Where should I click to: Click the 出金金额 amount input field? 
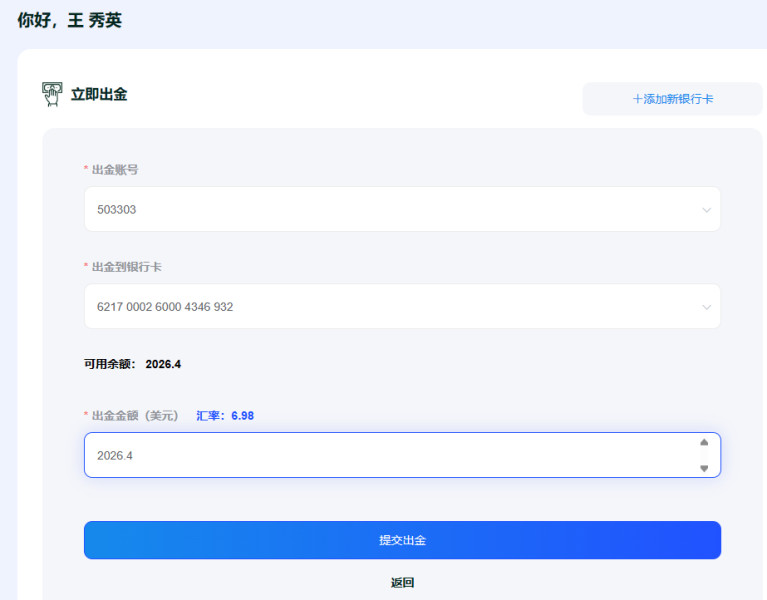coord(402,455)
